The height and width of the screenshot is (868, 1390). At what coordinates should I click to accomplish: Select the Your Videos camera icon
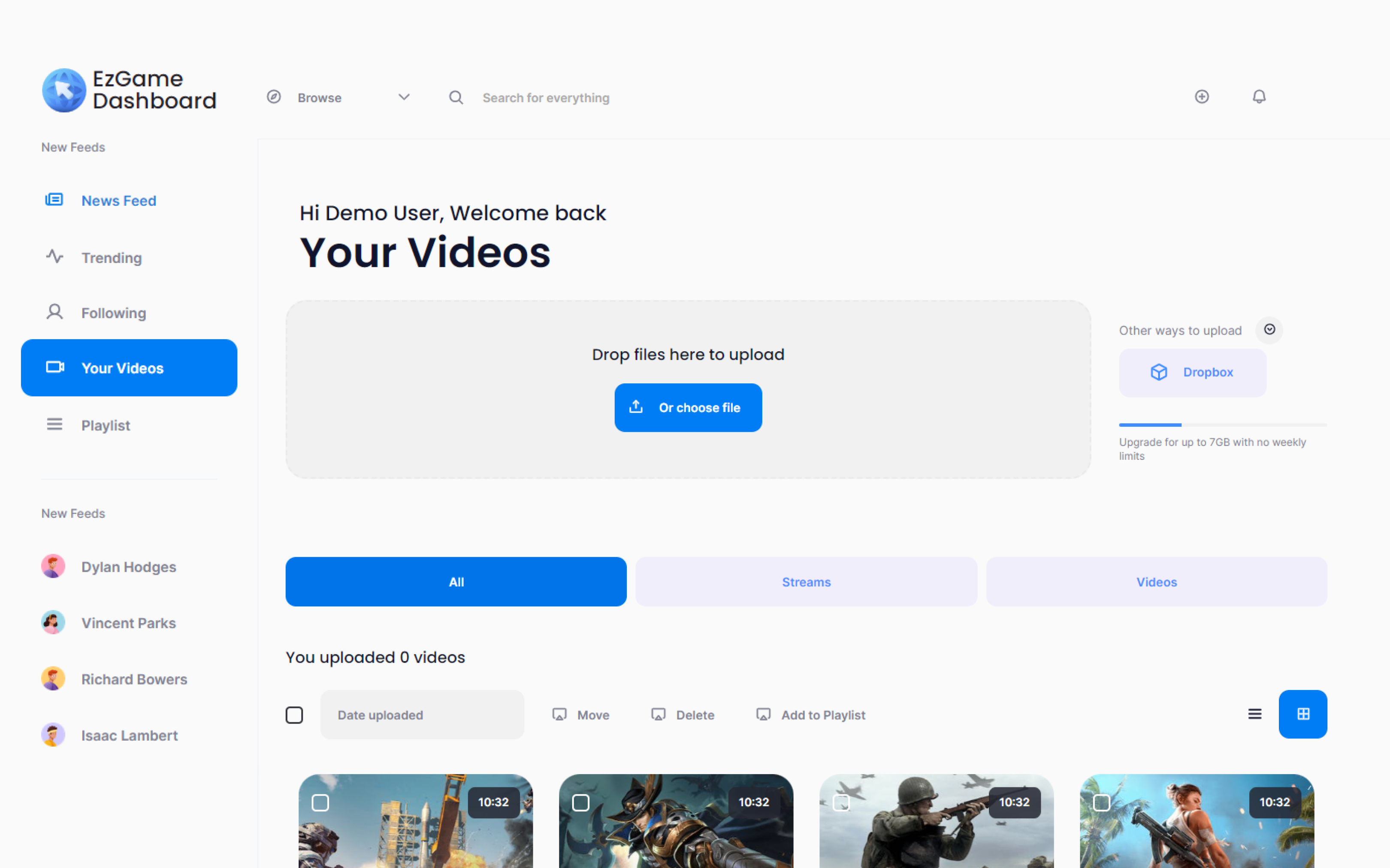click(54, 368)
